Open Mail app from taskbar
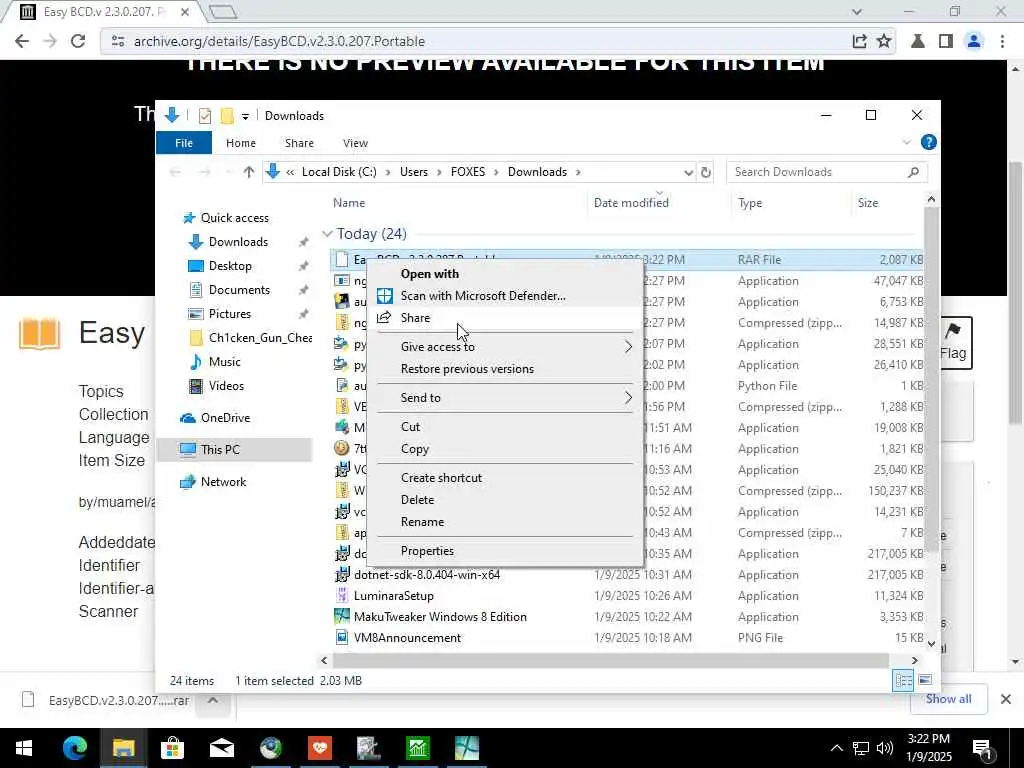The width and height of the screenshot is (1024, 768). click(x=222, y=748)
